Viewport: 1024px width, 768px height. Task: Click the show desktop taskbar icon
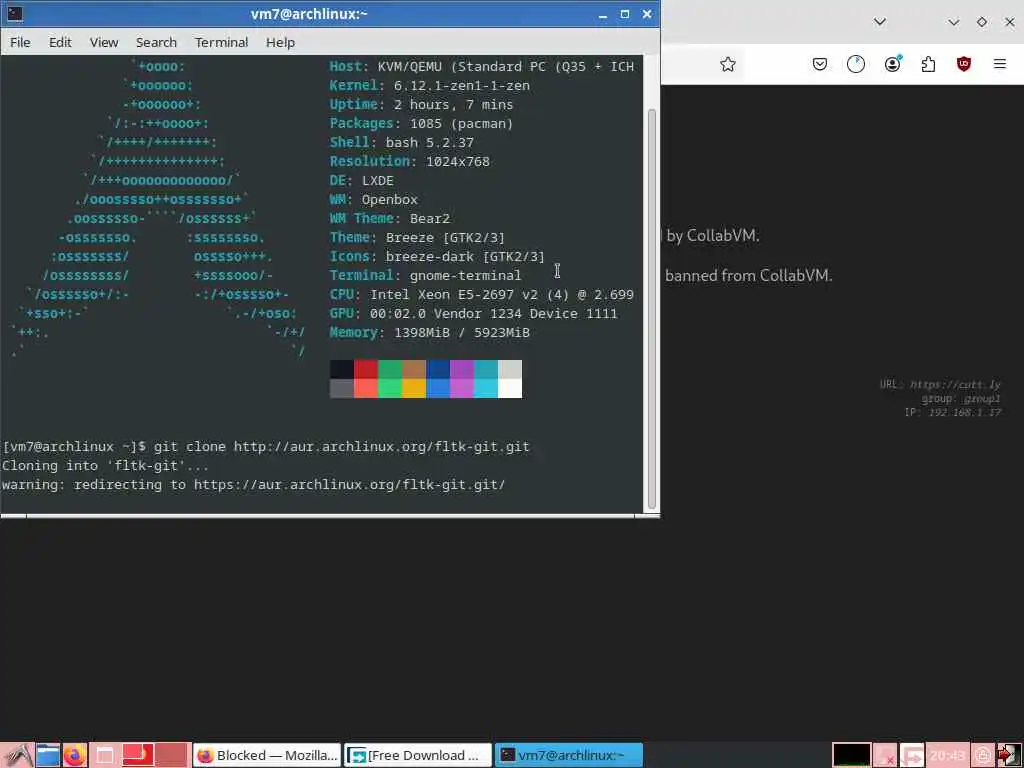[104, 755]
